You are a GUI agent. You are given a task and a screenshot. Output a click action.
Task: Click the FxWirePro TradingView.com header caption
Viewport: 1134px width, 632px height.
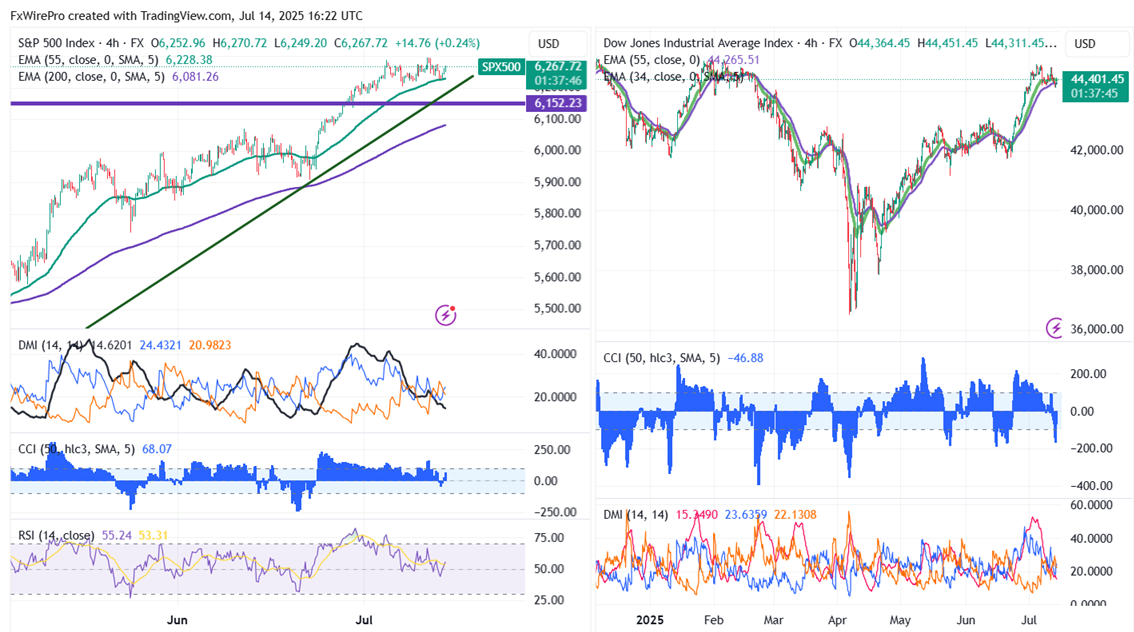tap(187, 15)
